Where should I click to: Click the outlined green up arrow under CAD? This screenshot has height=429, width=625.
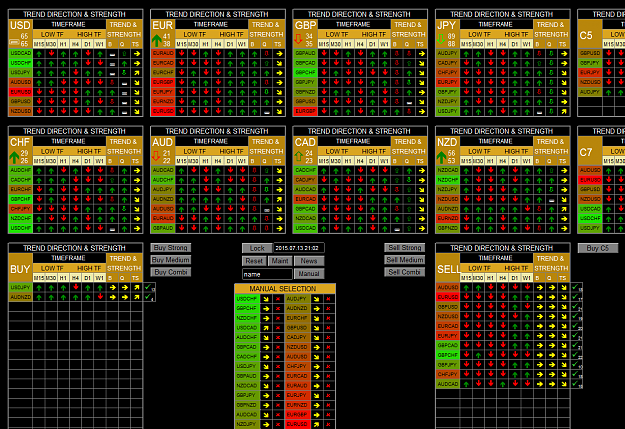click(299, 156)
